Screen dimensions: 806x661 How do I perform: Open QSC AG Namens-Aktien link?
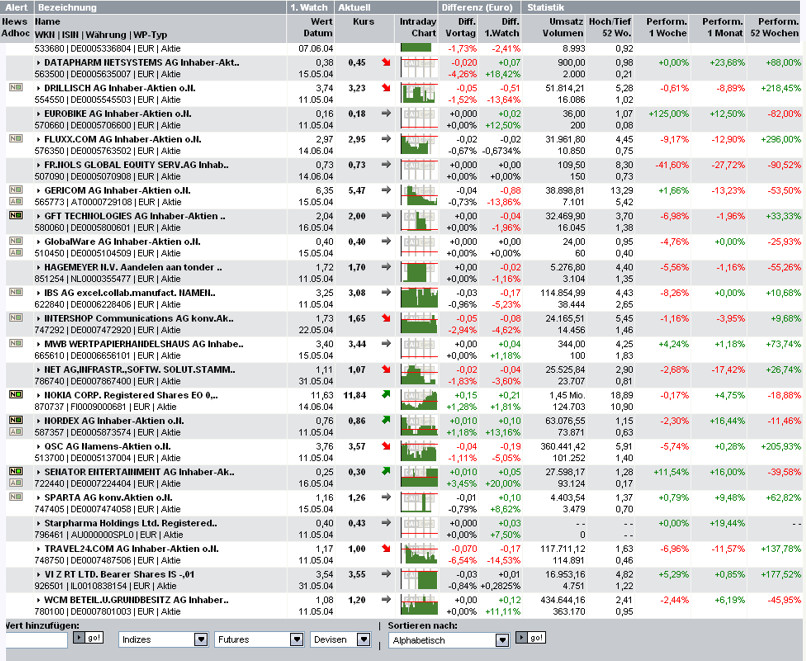107,446
